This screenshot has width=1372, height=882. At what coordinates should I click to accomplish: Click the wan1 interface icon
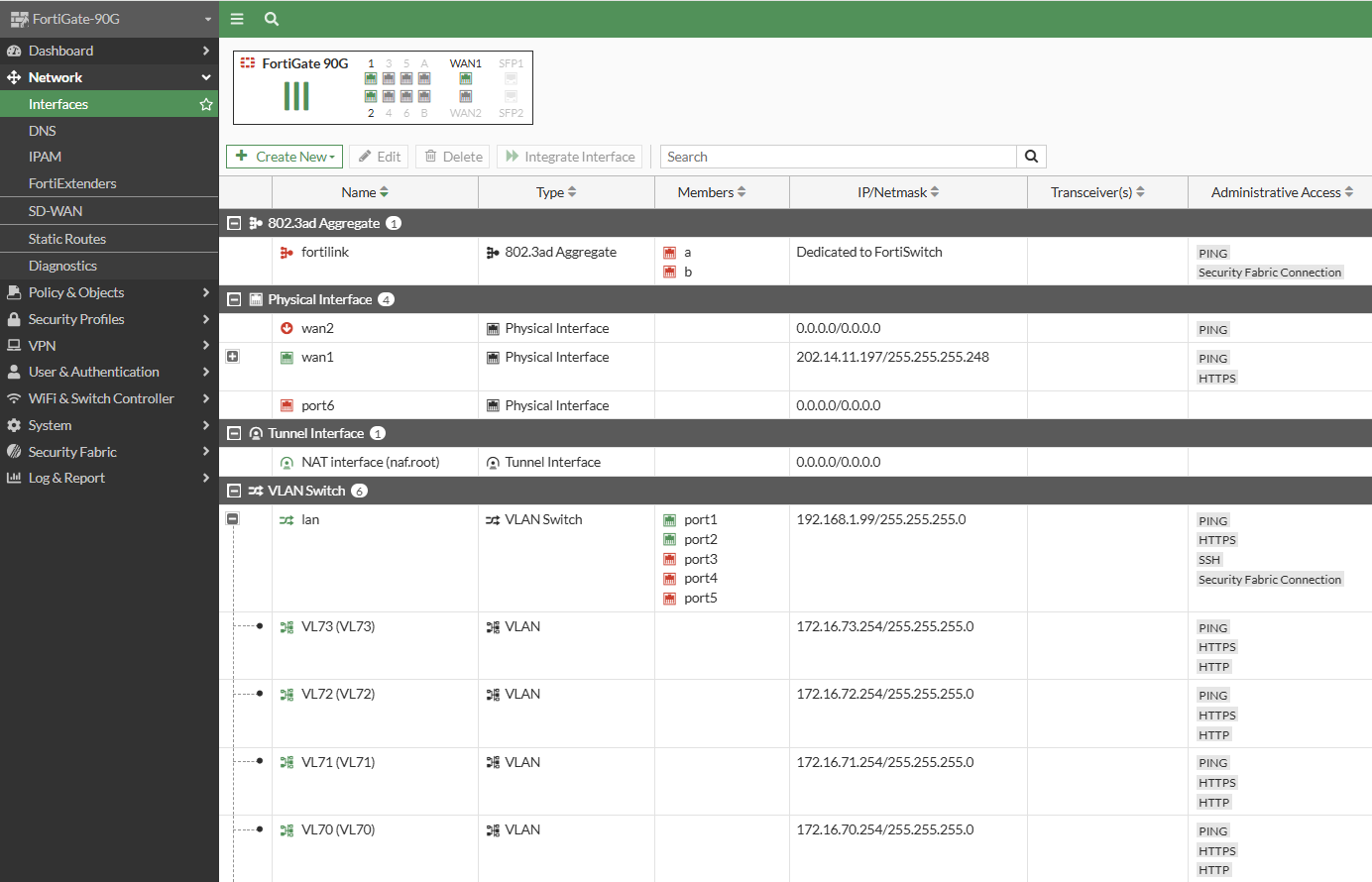click(x=286, y=358)
